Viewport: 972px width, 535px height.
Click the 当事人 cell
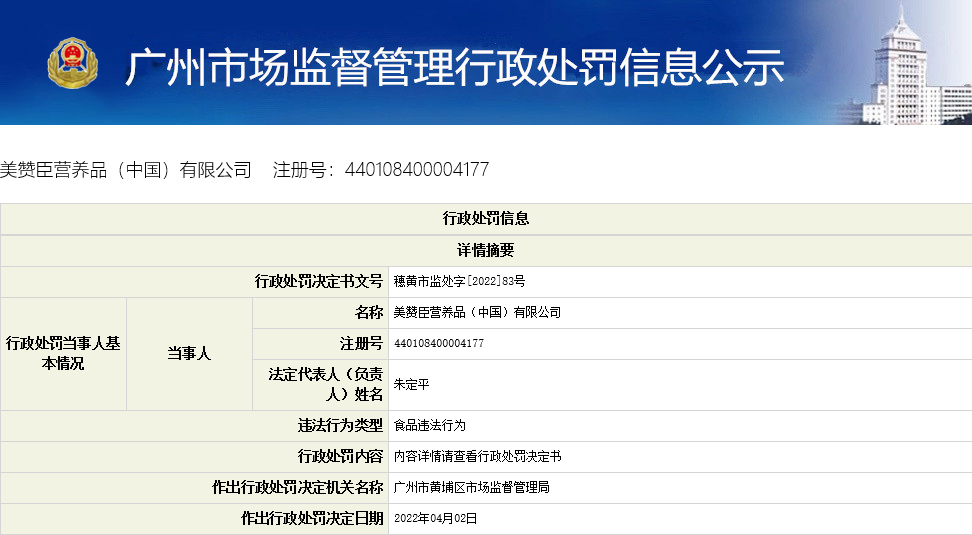[189, 354]
